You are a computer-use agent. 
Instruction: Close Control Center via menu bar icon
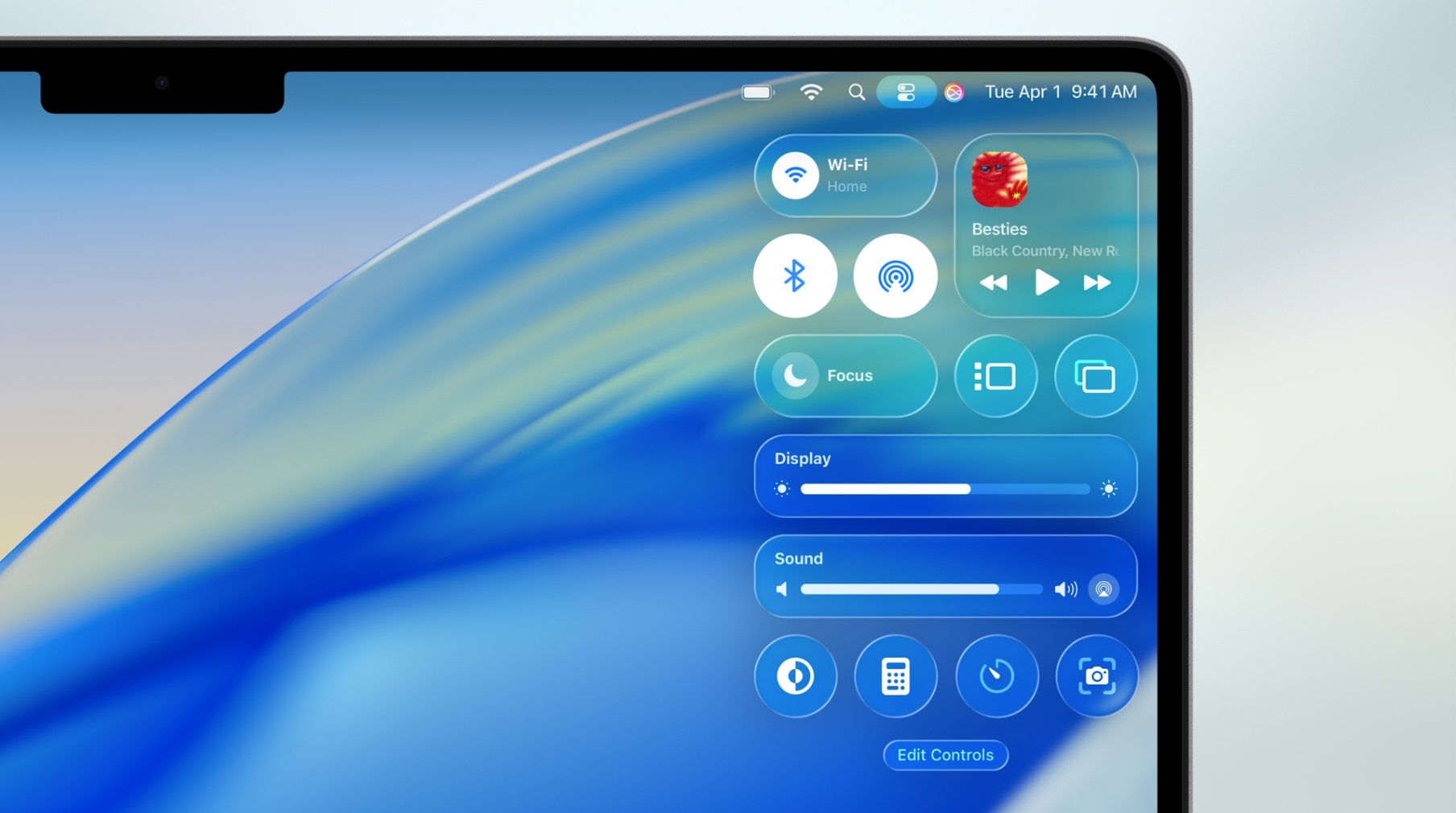pos(906,93)
